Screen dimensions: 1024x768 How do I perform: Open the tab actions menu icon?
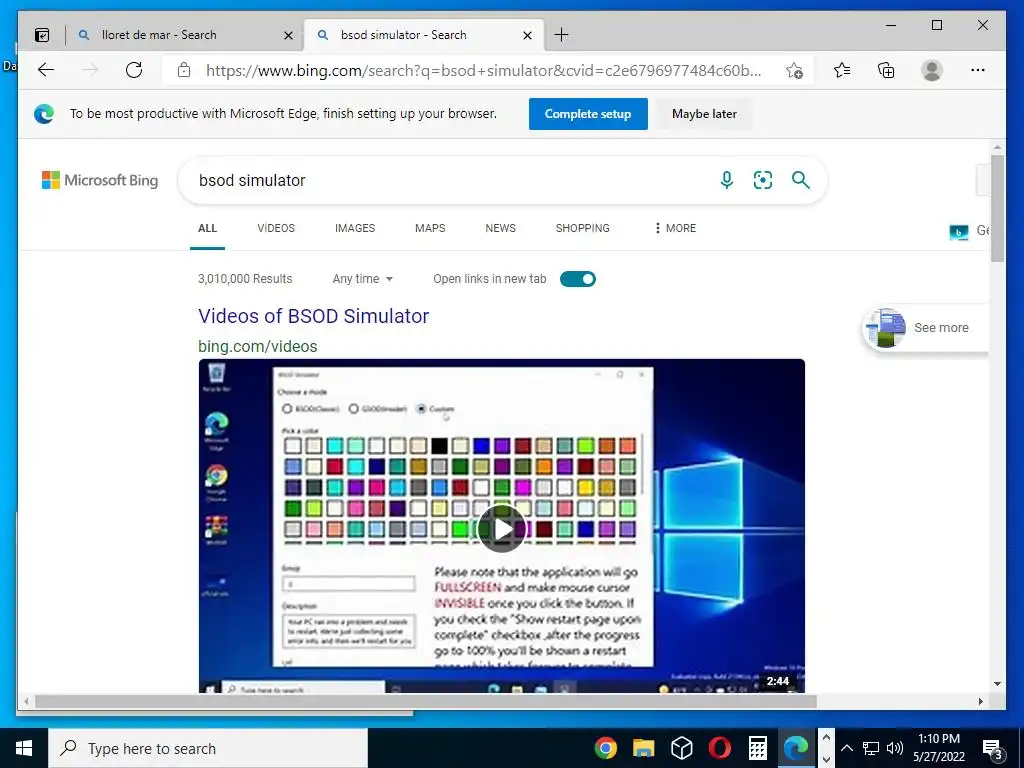(x=42, y=35)
